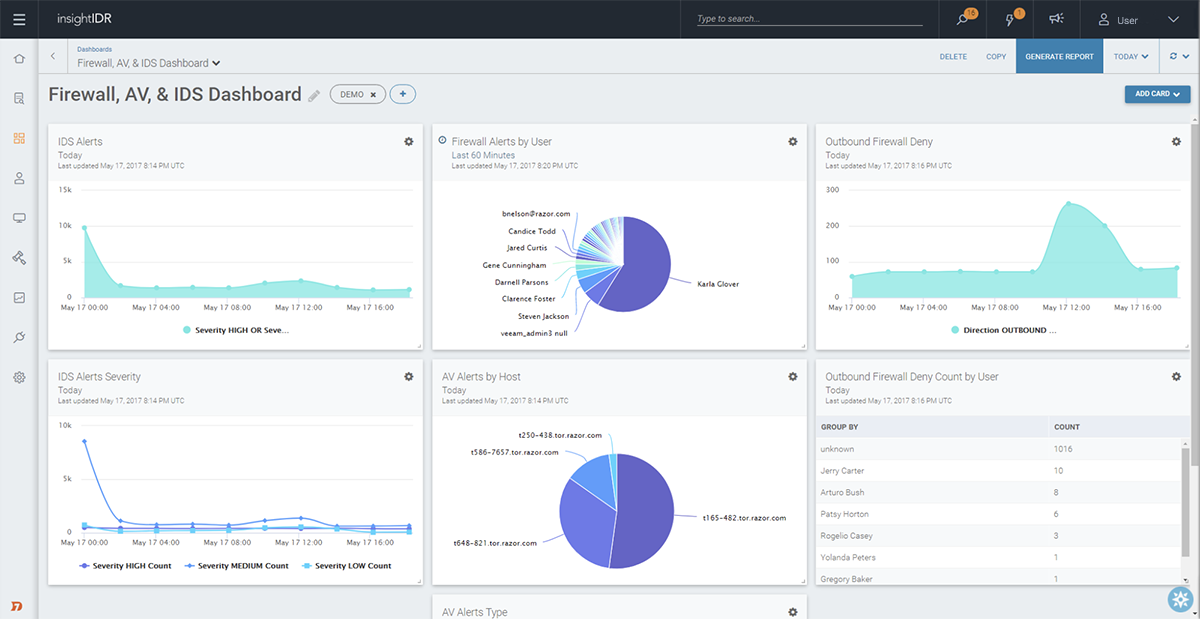The image size is (1200, 619).
Task: Go to the Home sidebar icon
Action: tap(19, 58)
